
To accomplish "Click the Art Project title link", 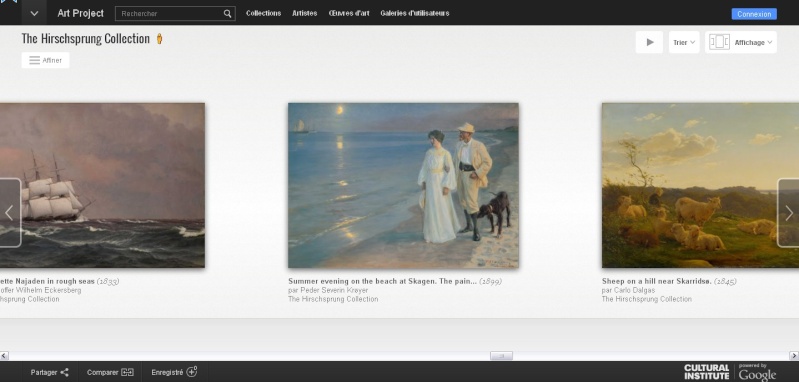I will 81,13.
